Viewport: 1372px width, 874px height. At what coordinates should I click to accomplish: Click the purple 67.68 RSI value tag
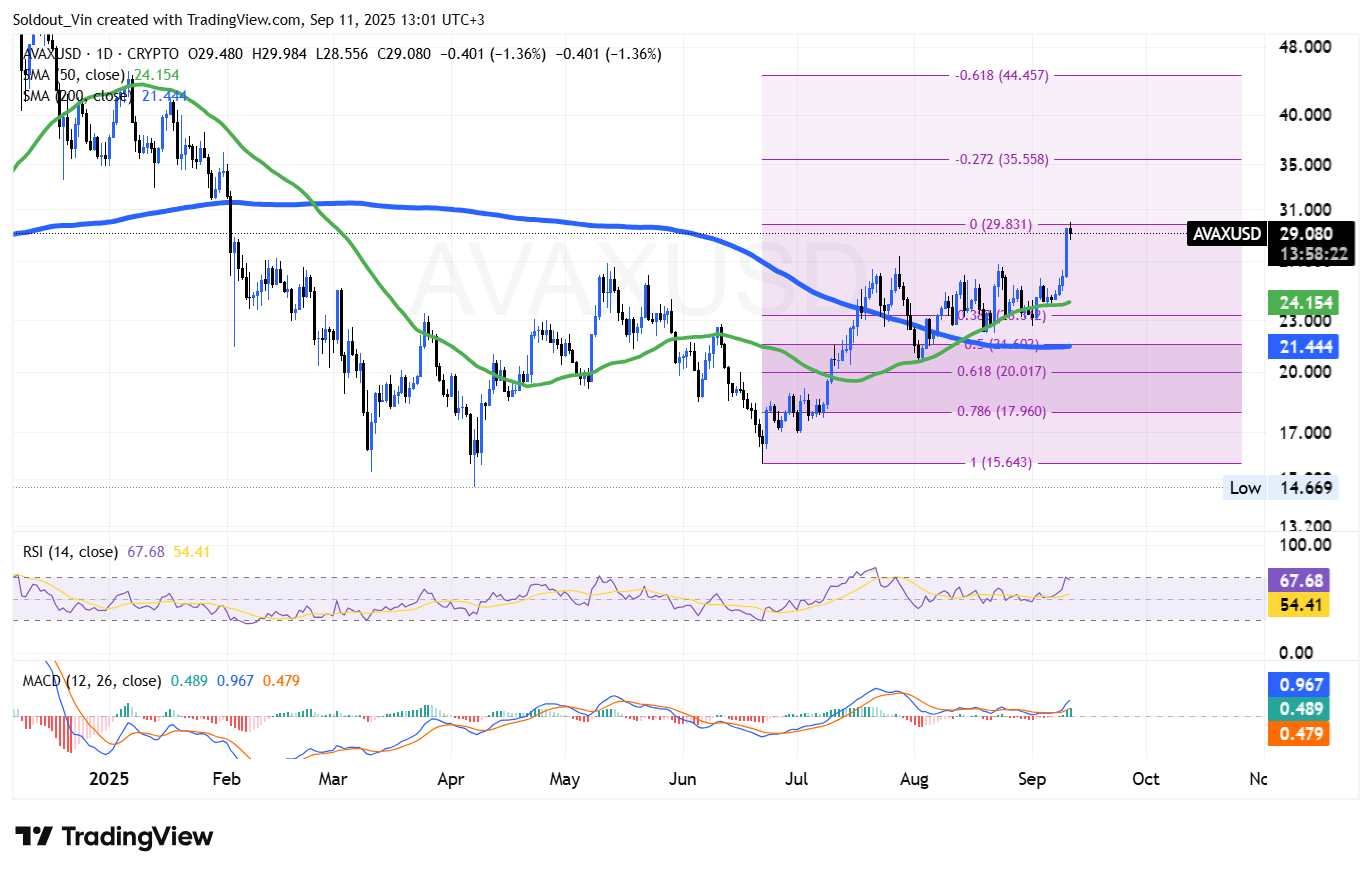click(1297, 580)
